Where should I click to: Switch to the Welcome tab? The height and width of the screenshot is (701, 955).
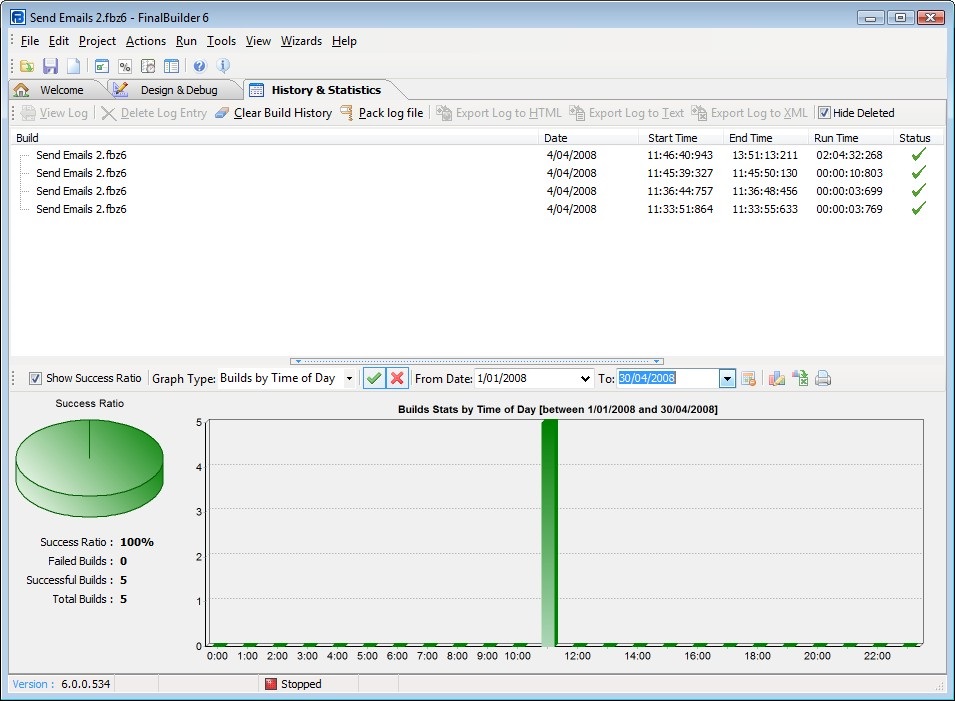tap(55, 90)
